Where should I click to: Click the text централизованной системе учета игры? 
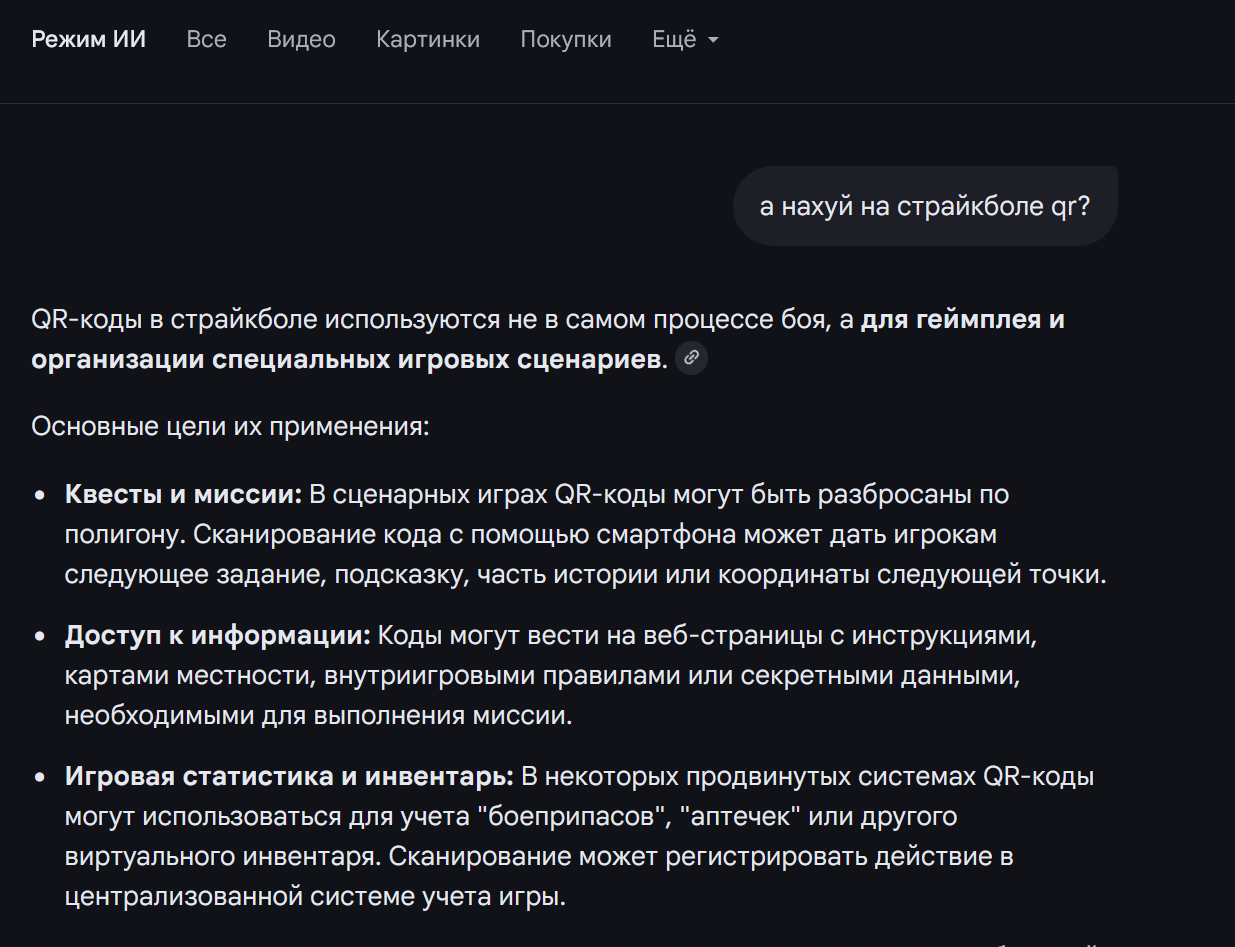[315, 896]
